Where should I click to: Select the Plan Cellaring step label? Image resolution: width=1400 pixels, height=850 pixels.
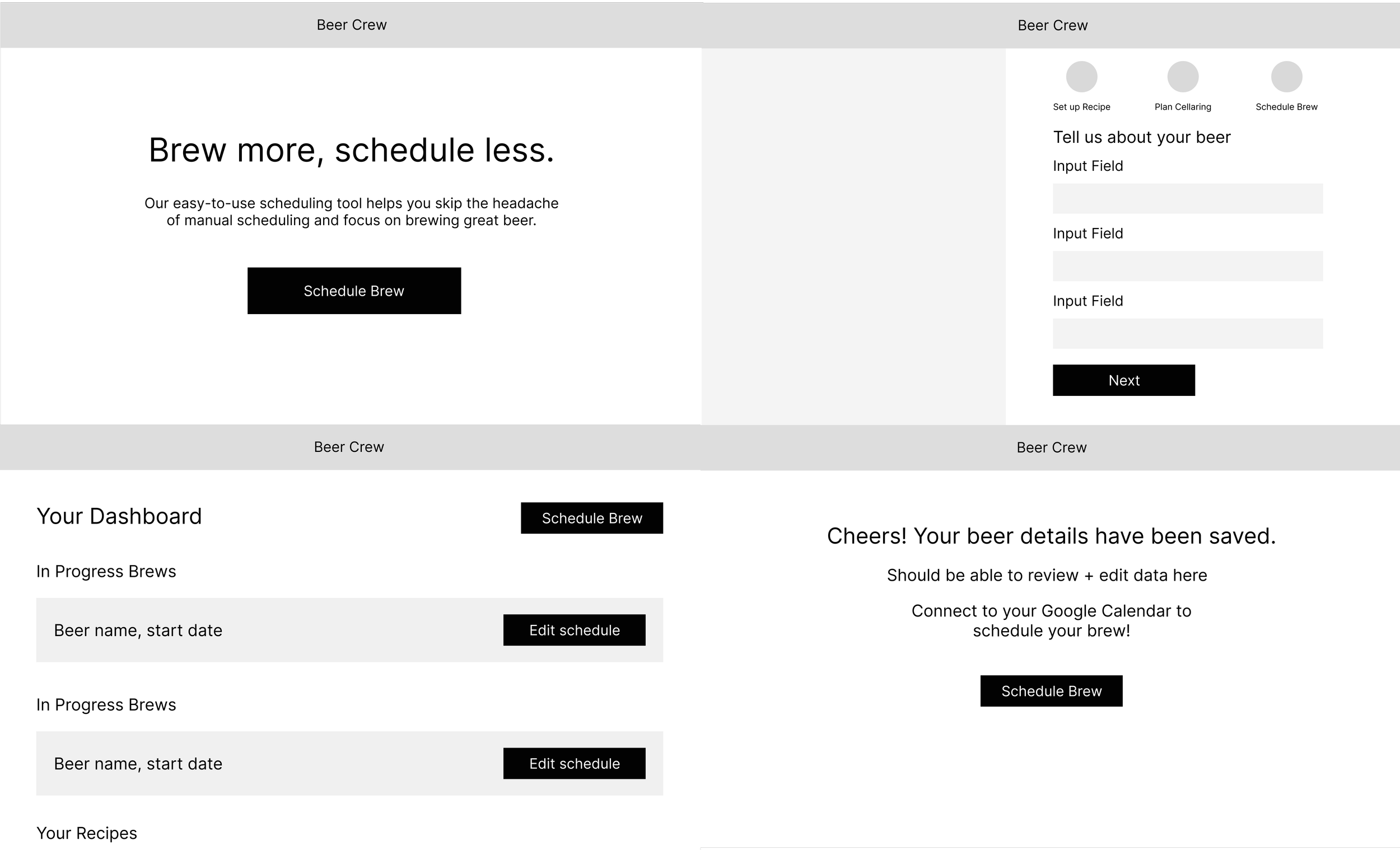(1182, 107)
